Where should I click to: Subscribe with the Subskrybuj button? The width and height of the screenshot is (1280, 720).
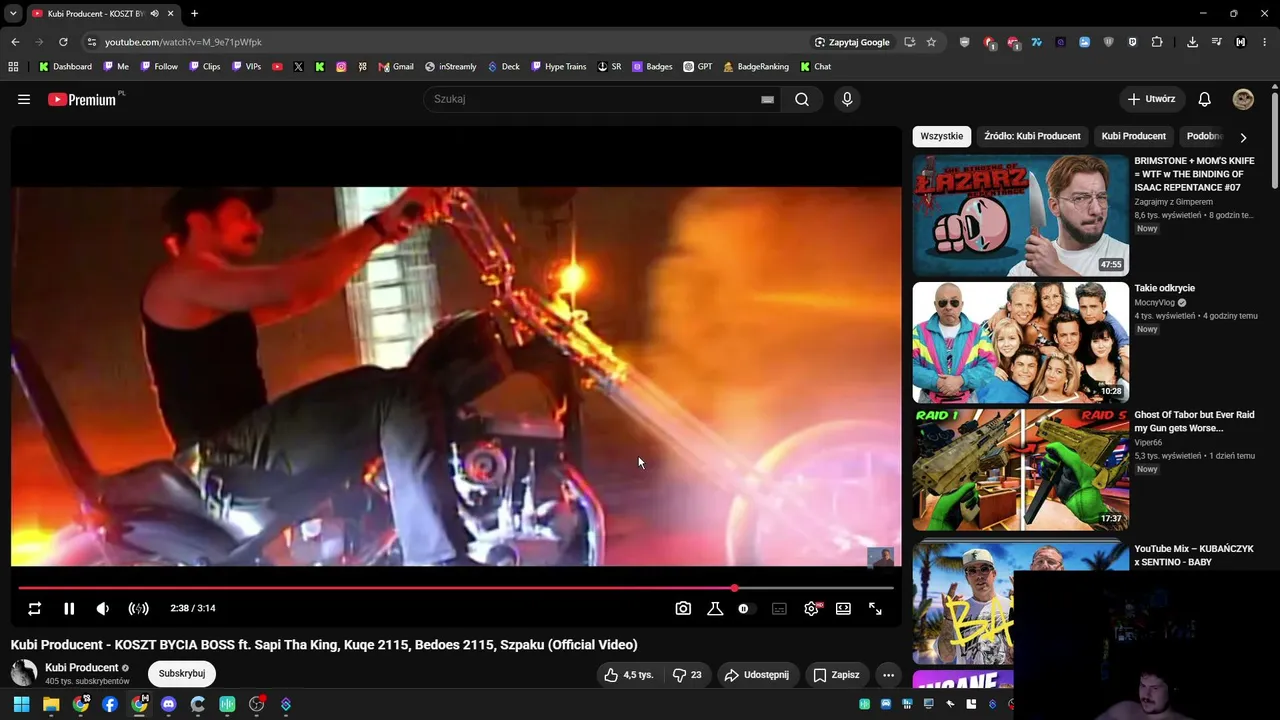pyautogui.click(x=182, y=674)
